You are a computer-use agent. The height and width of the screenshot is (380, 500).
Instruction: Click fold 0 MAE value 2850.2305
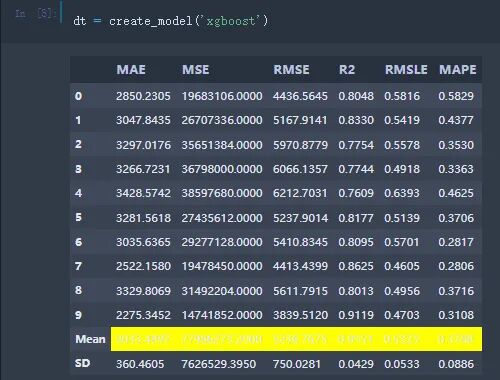pyautogui.click(x=143, y=96)
